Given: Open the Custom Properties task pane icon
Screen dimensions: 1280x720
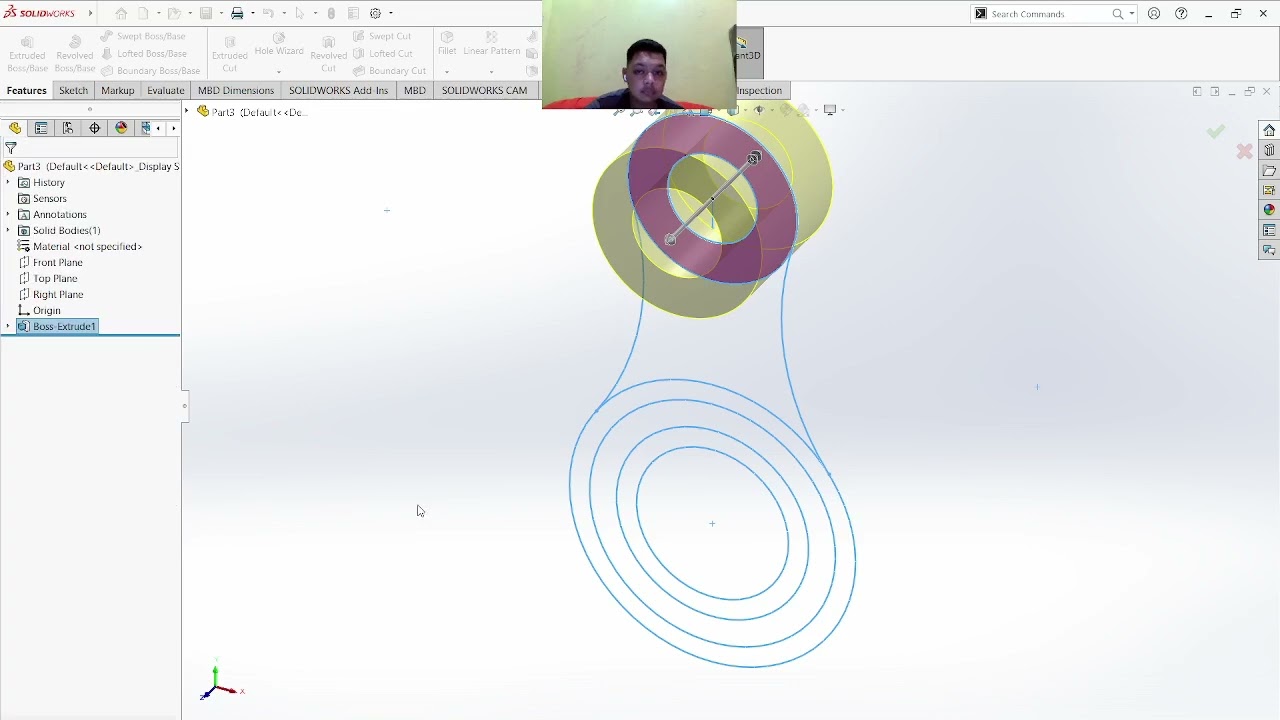Looking at the screenshot, I should click(1269, 230).
